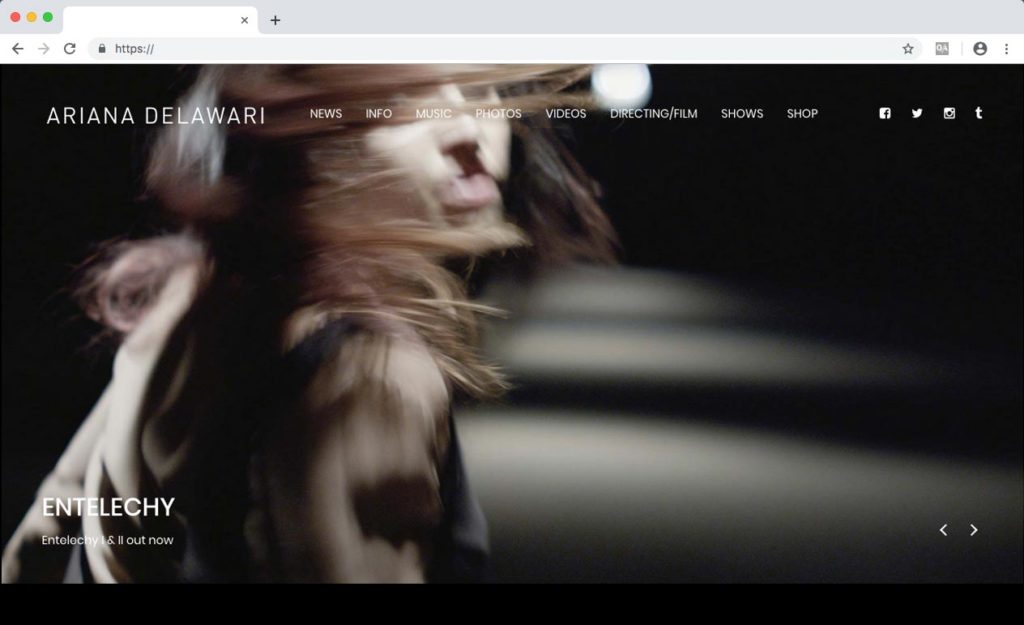
Task: Reload the page
Action: point(70,48)
